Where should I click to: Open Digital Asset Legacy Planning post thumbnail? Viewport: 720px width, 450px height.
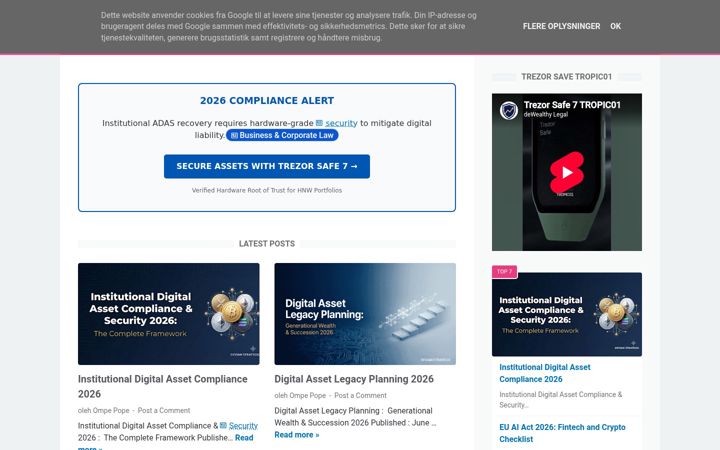365,314
